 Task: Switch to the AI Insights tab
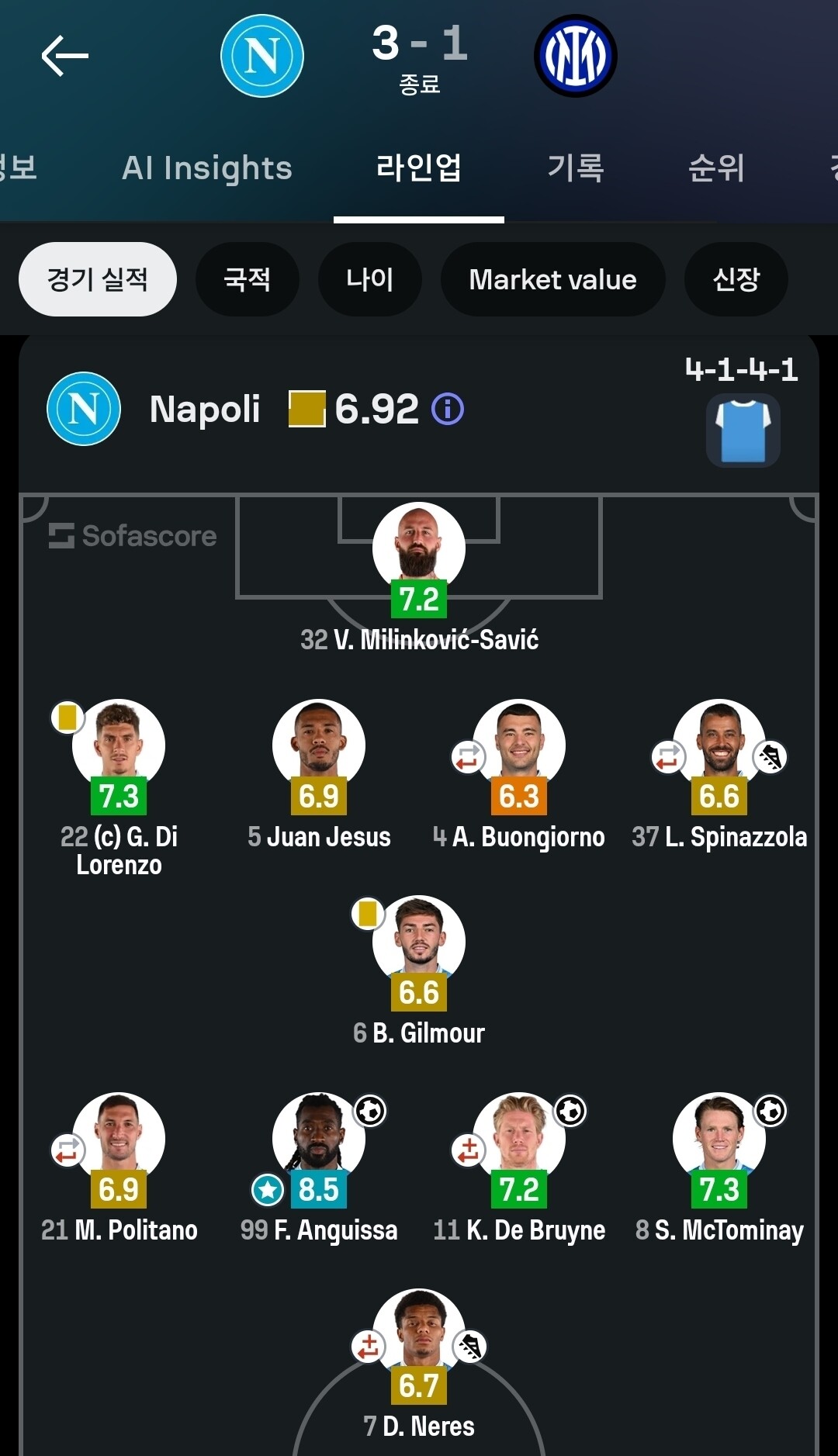click(x=207, y=168)
